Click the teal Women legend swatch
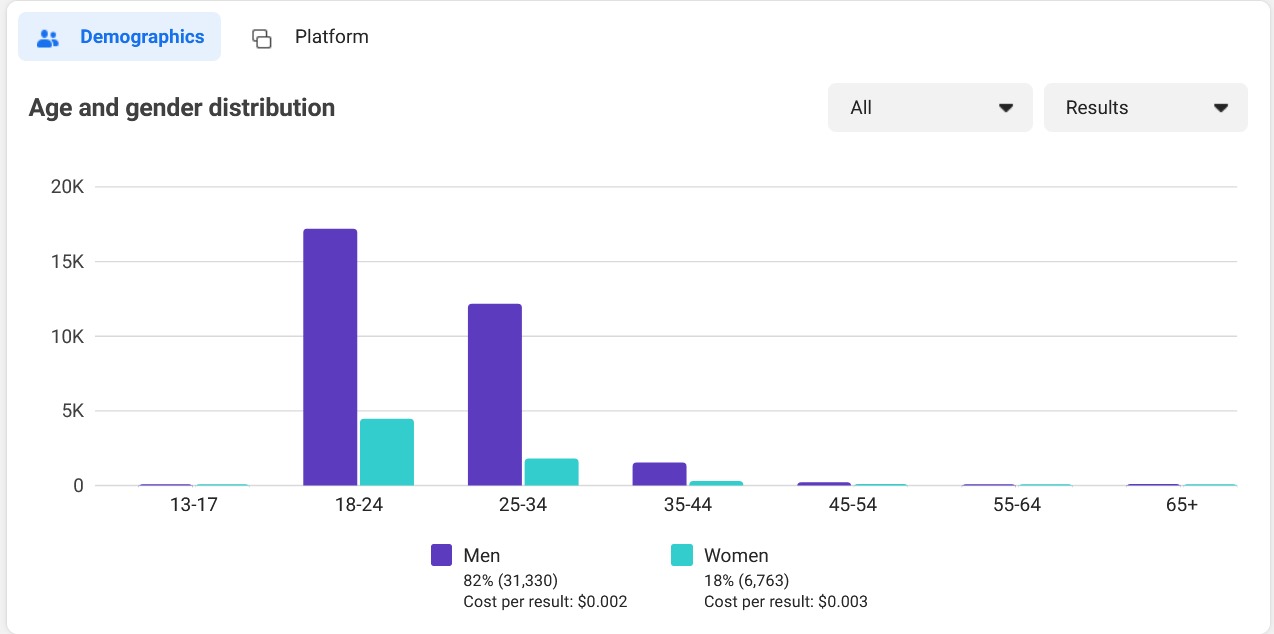The image size is (1274, 634). [682, 555]
